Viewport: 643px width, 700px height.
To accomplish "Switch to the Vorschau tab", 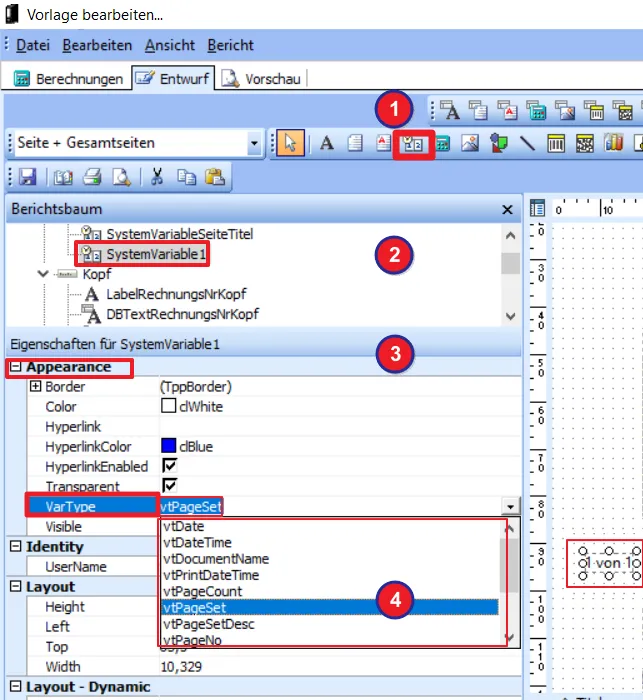I will (x=263, y=78).
